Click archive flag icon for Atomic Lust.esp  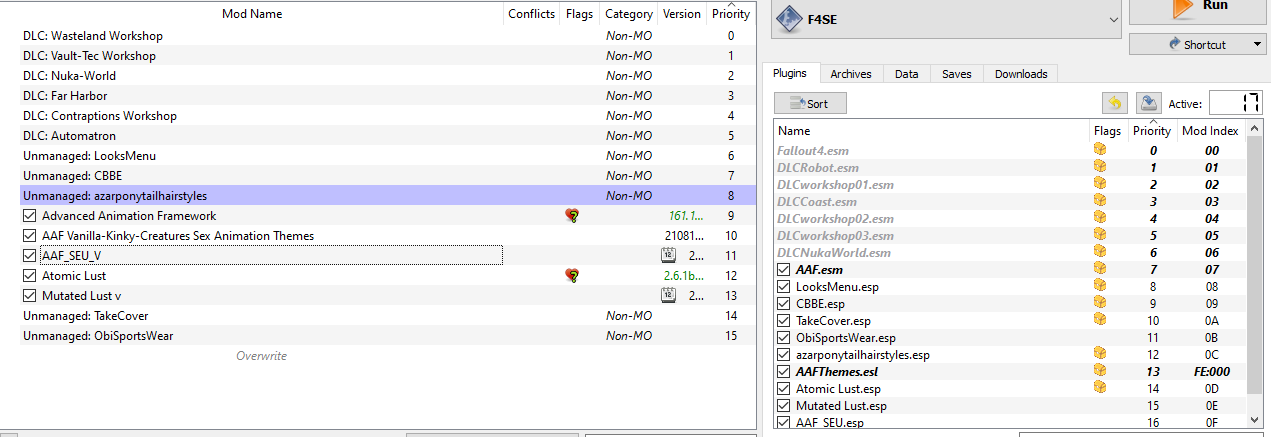[x=1100, y=388]
